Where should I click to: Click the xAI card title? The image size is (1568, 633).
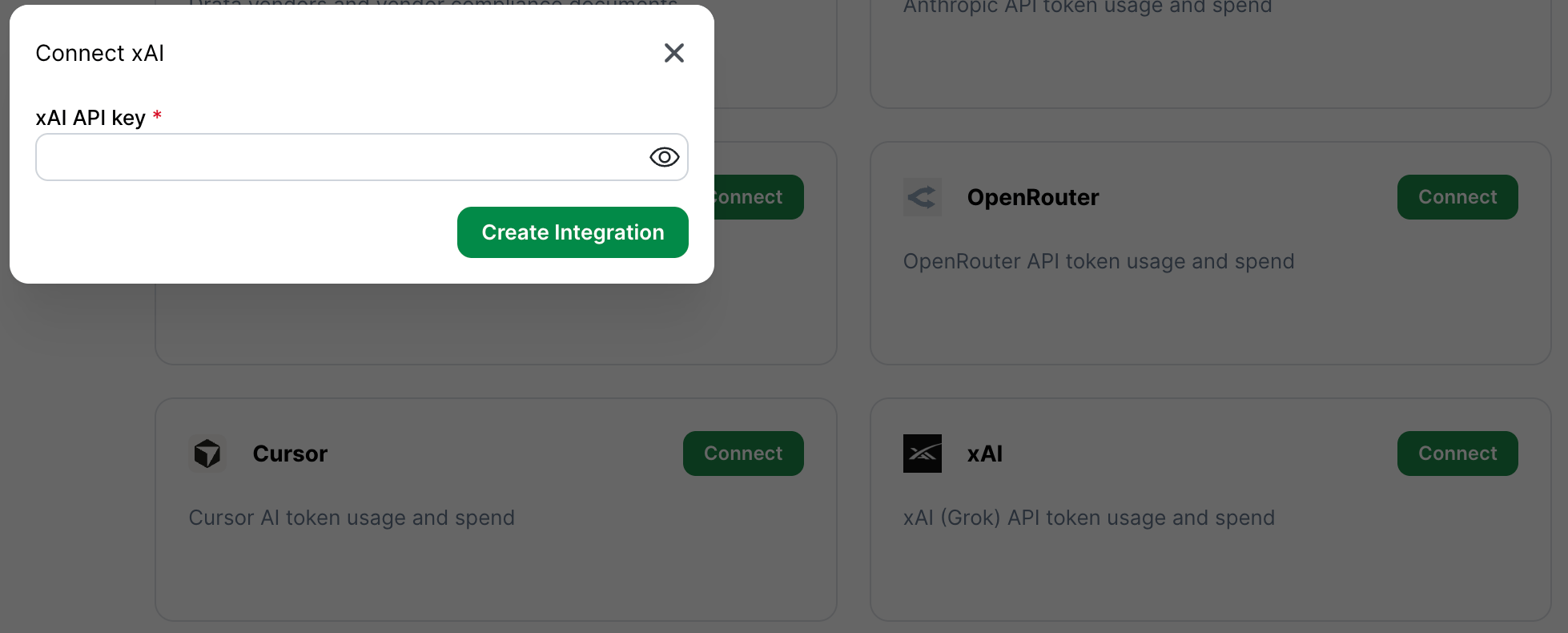coord(985,454)
